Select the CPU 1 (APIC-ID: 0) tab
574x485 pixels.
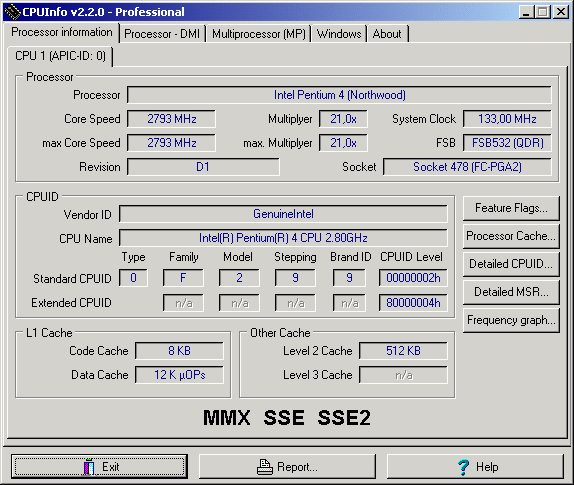pos(60,56)
